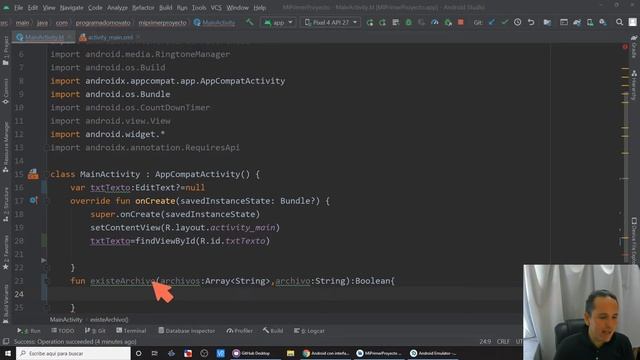
Task: Open the Git tool window
Action: (x=95, y=331)
